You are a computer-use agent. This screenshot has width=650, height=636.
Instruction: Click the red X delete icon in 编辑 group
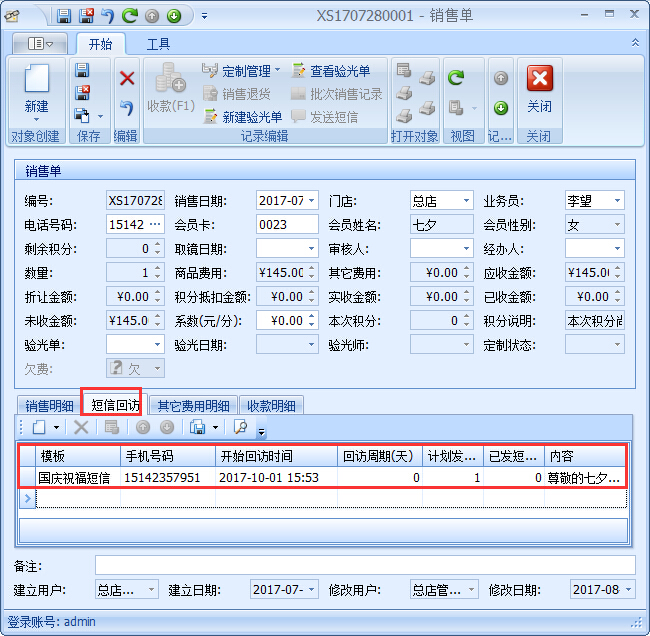click(127, 78)
